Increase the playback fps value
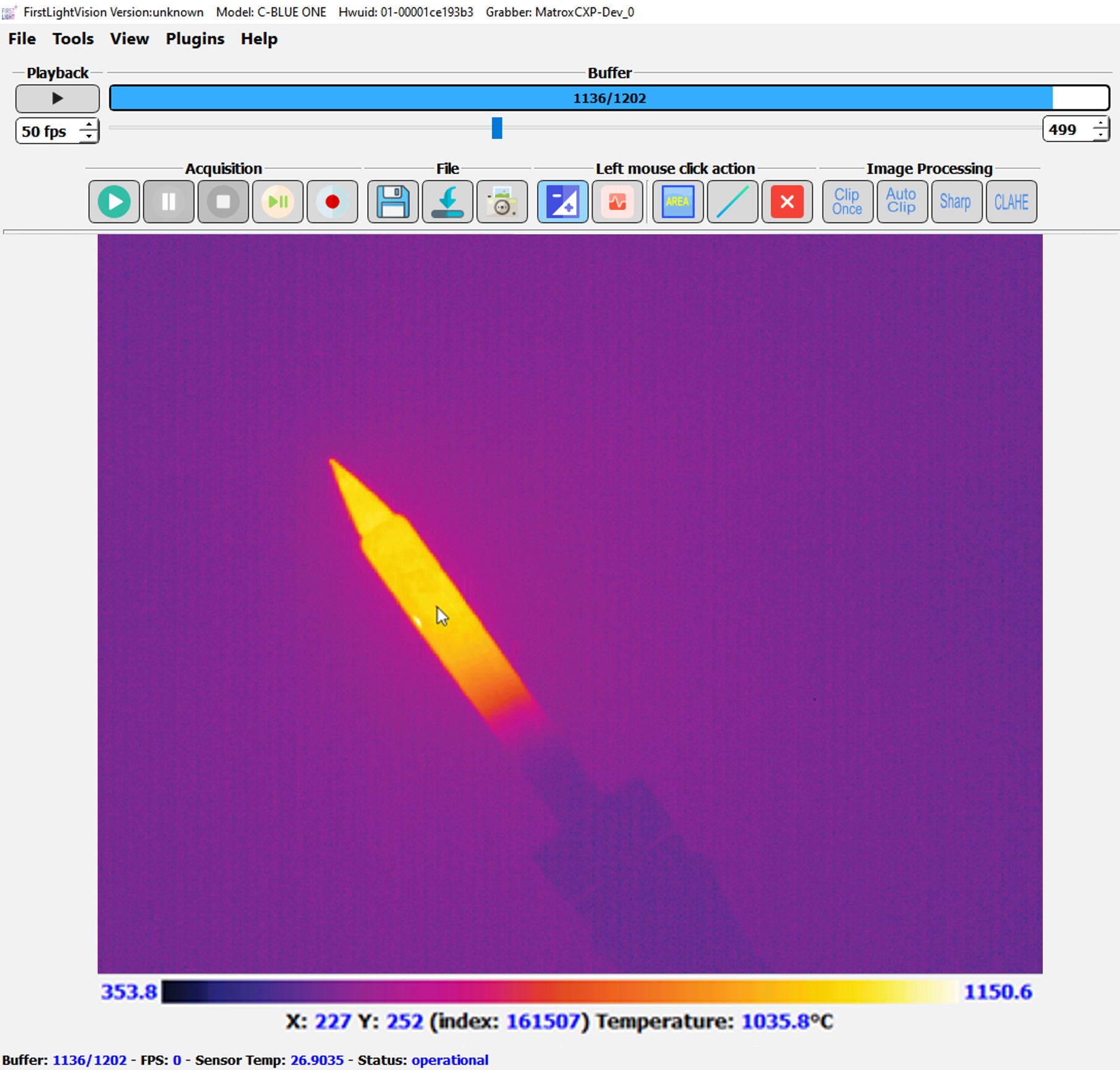Viewport: 1120px width, 1070px height. click(x=90, y=125)
